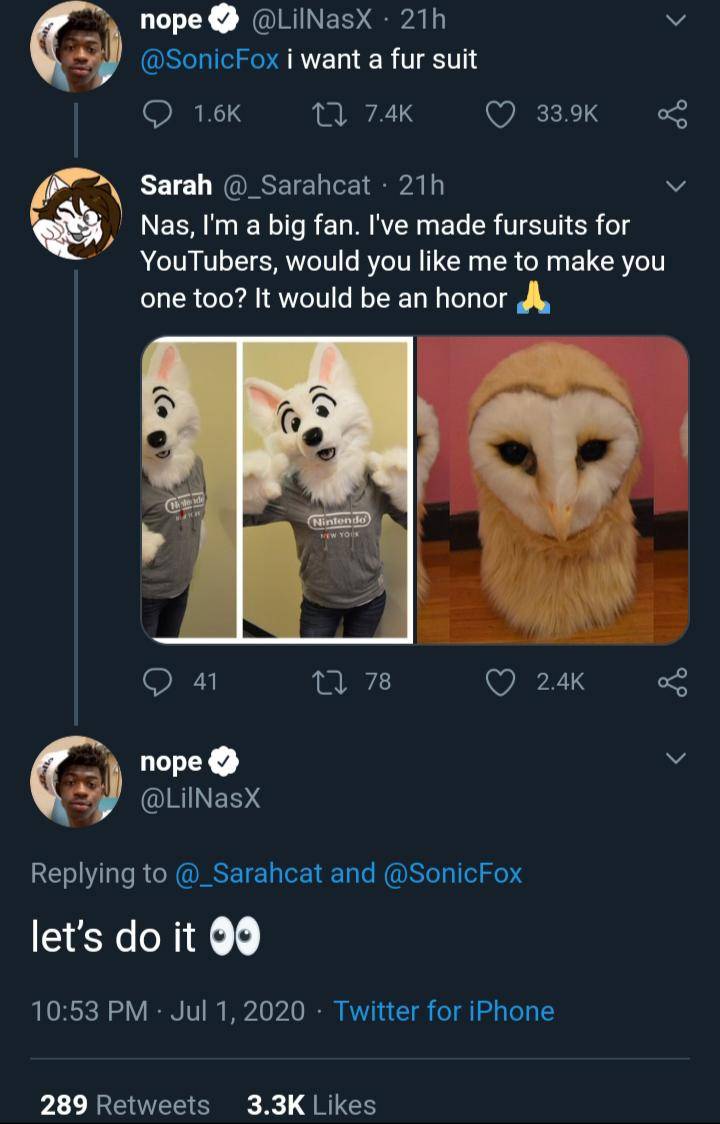Tap the Twitter for iPhone source link

click(x=443, y=1011)
